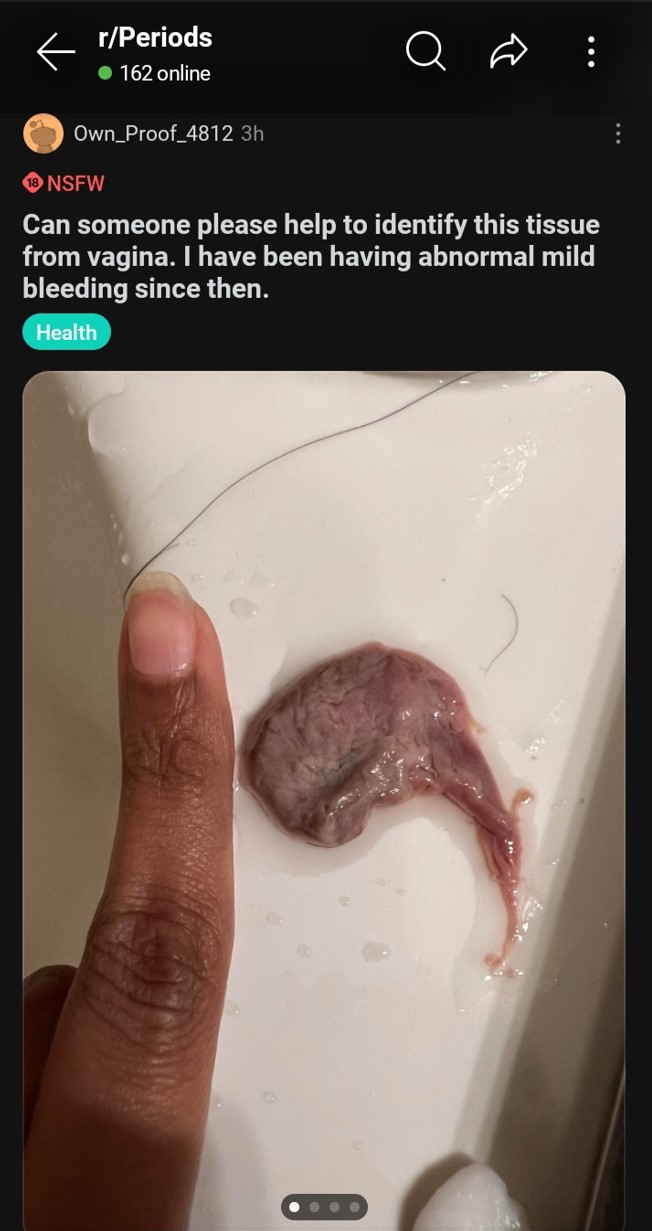Tap the share arrow icon in header
Image resolution: width=652 pixels, height=1231 pixels.
point(508,52)
